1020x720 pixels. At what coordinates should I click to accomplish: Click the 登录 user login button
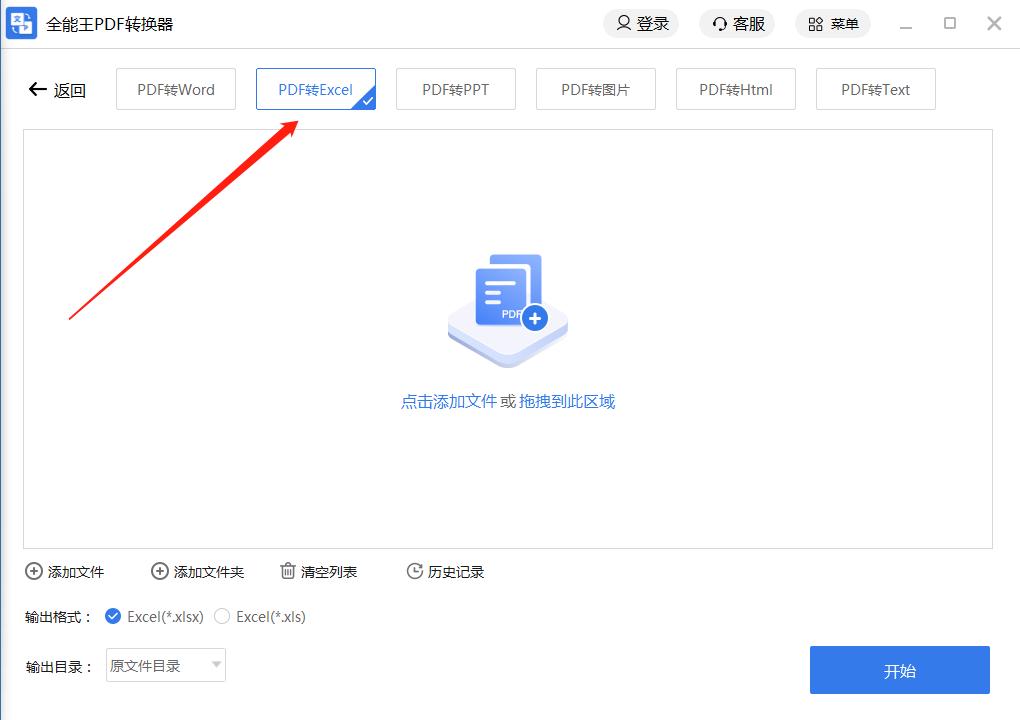(x=641, y=23)
